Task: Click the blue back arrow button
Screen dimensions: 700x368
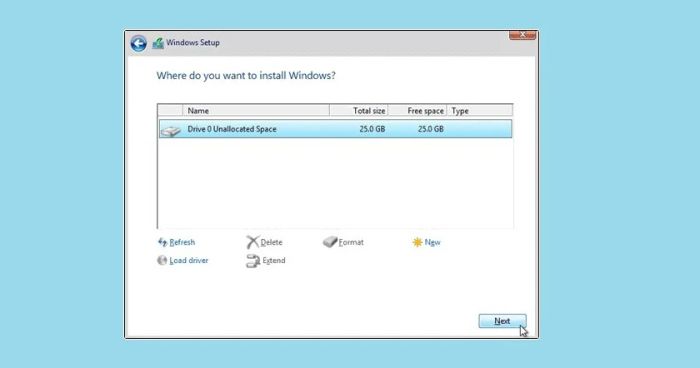Action: tap(138, 43)
